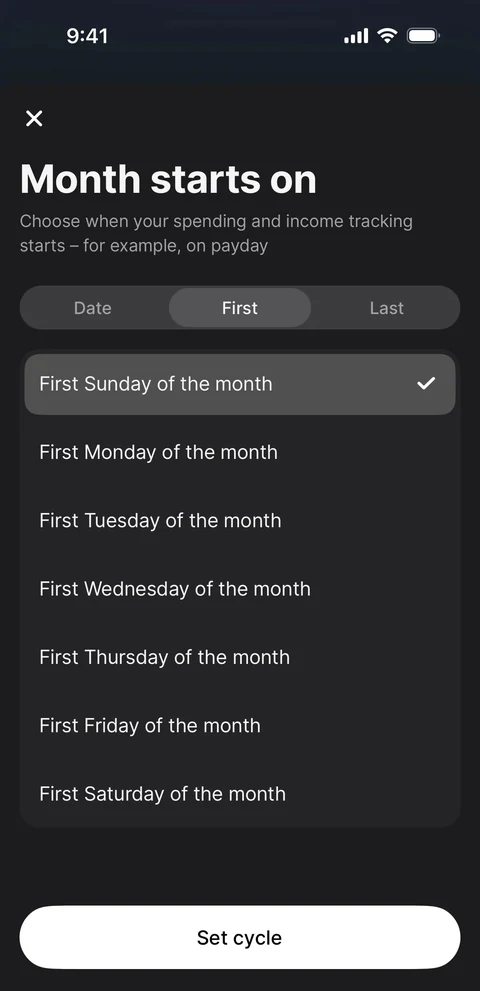Pick First Wednesday of the month
480x991 pixels.
(x=240, y=589)
